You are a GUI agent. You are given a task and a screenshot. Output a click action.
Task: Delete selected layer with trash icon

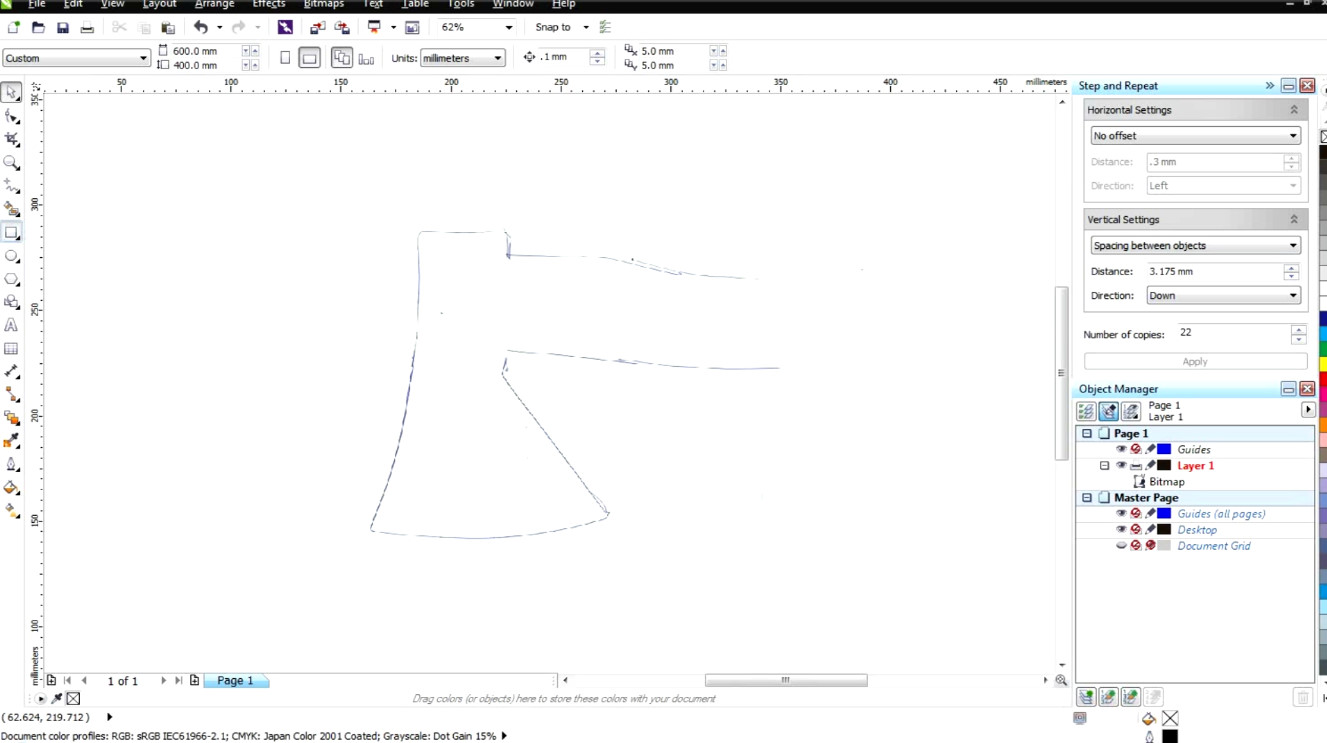pos(1302,697)
